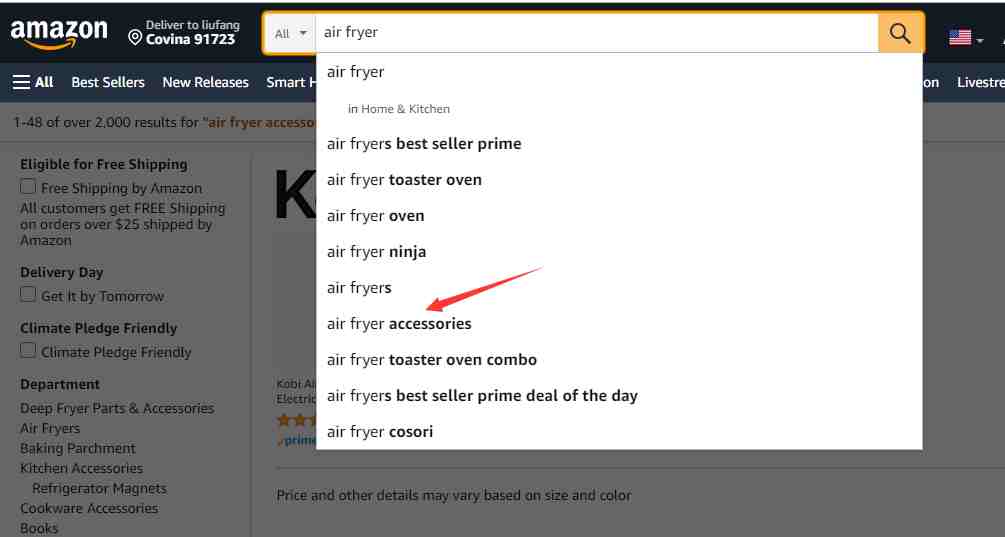Open Best Sellers in navigation bar
The image size is (1005, 537).
pyautogui.click(x=108, y=82)
